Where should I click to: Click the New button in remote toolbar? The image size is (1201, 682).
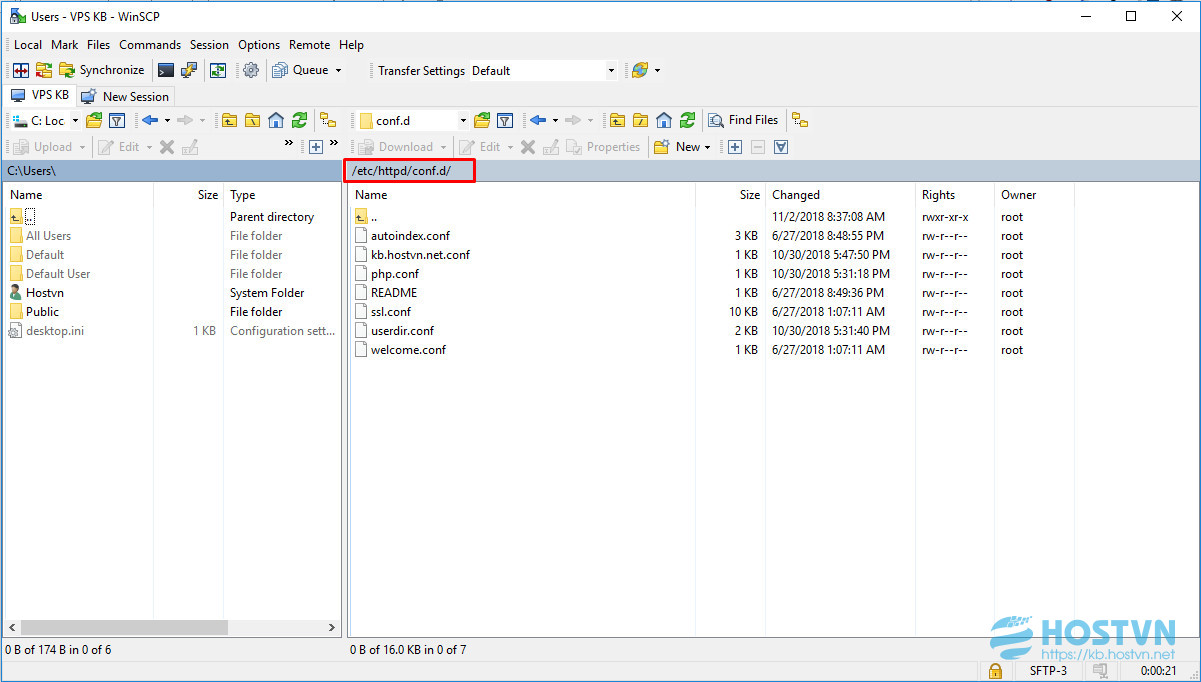point(681,147)
